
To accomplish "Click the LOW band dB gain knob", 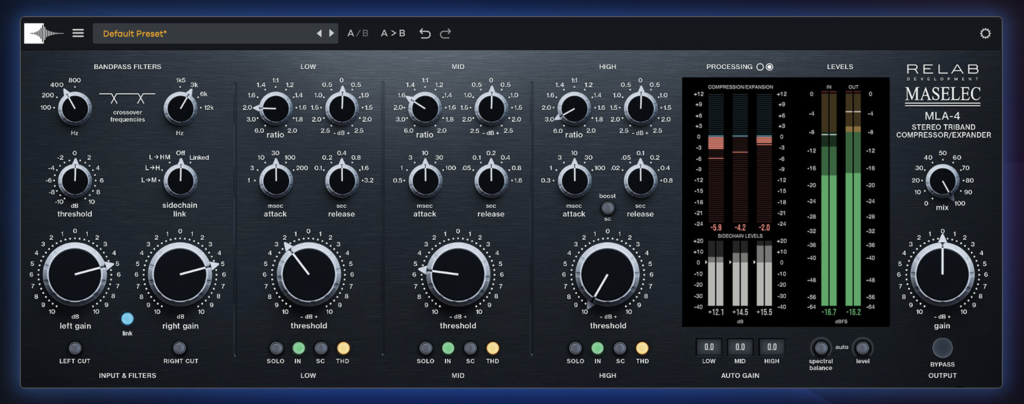I will 342,108.
